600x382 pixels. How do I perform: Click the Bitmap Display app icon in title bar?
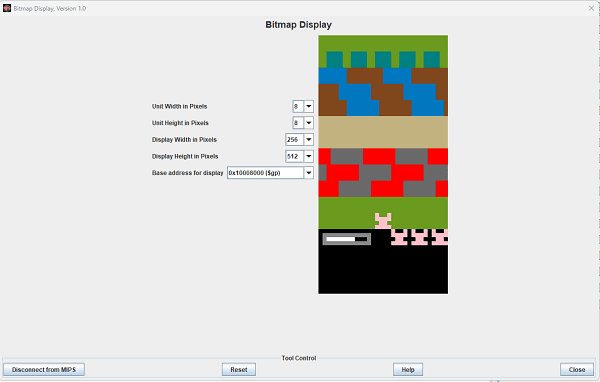coord(7,8)
